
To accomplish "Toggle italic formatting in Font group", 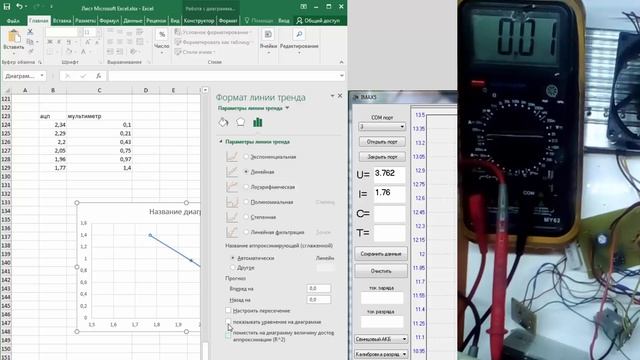I will pyautogui.click(x=59, y=42).
